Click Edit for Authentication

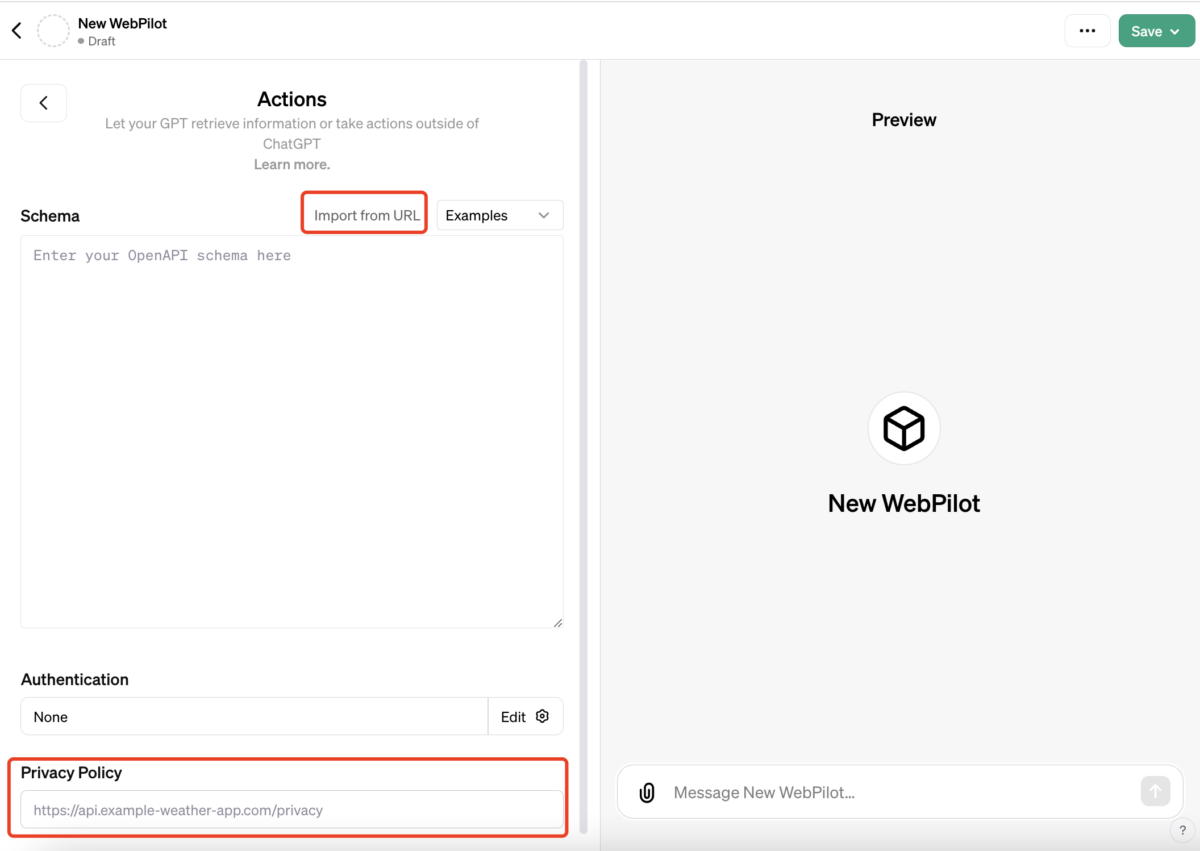pyautogui.click(x=513, y=716)
